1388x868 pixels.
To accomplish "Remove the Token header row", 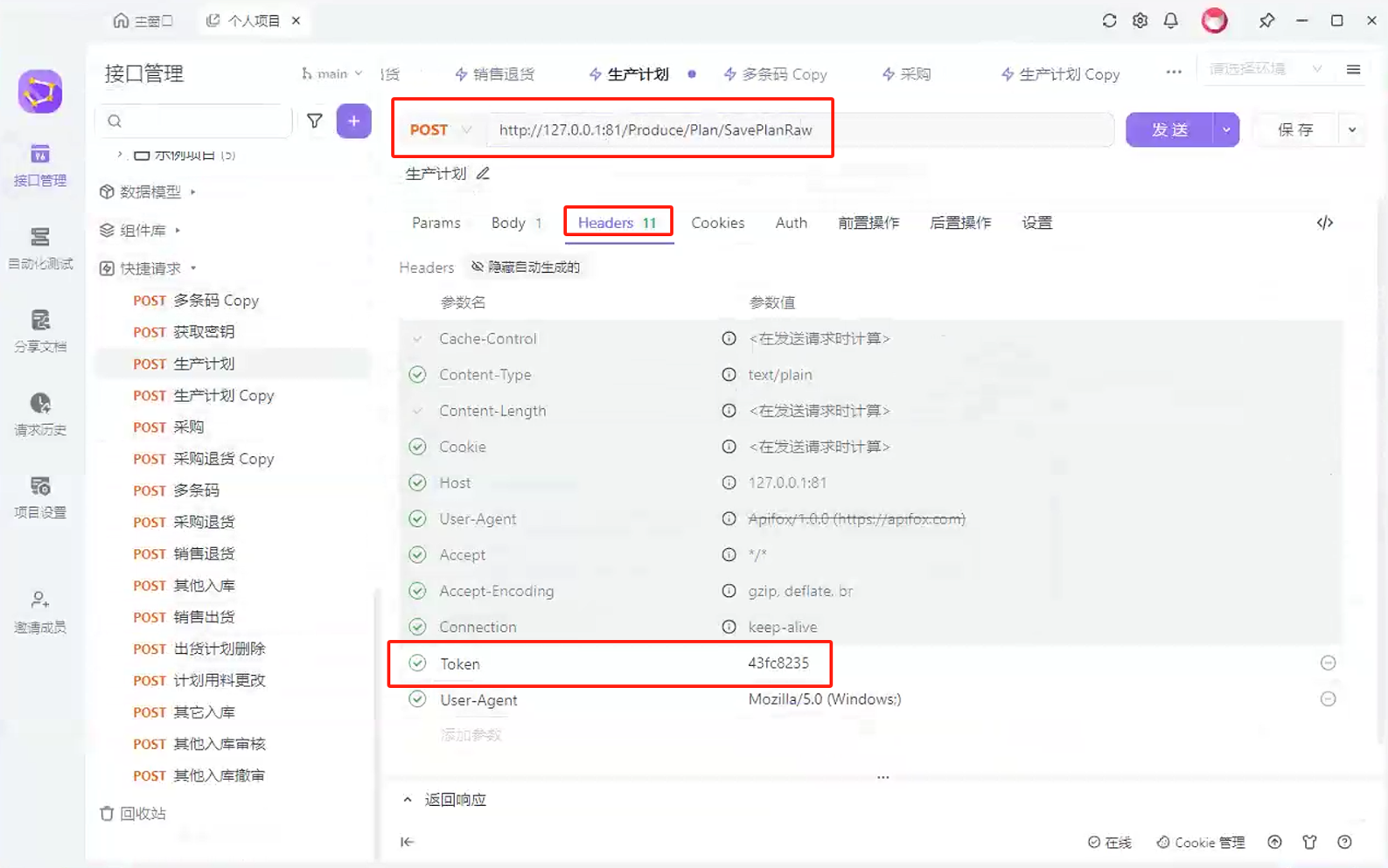I will coord(1328,663).
